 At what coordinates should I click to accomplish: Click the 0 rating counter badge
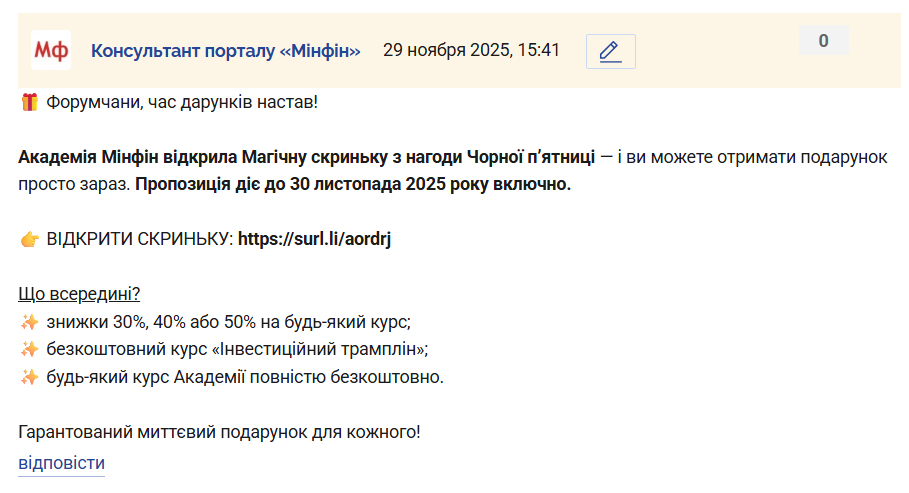[x=823, y=41]
